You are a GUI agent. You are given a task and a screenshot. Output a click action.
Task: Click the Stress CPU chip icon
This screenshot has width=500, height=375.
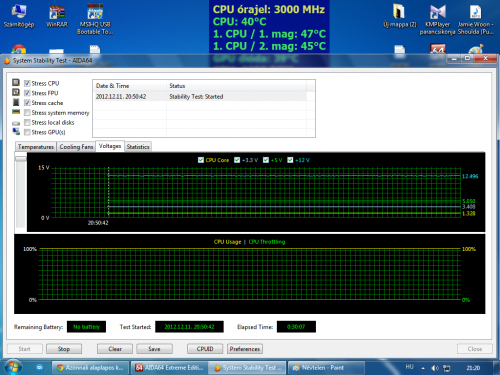click(16, 82)
